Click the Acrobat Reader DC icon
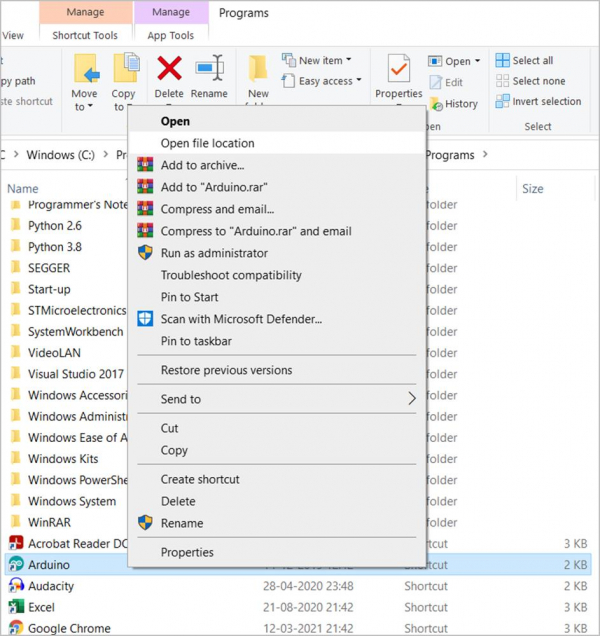The width and height of the screenshot is (600, 636). point(16,543)
